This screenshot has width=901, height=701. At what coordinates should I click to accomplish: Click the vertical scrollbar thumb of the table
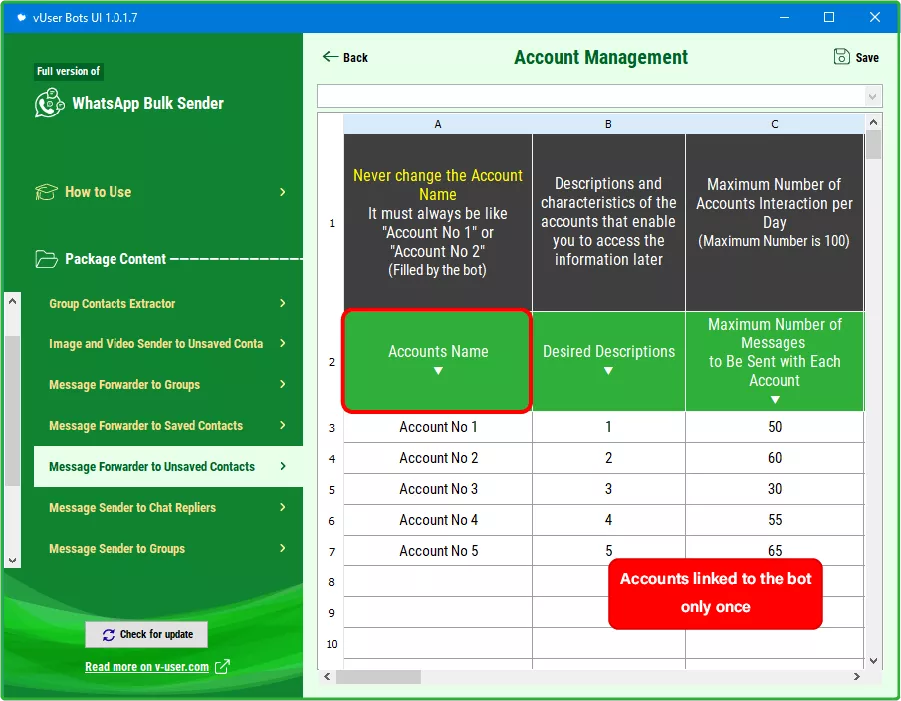pyautogui.click(x=873, y=144)
